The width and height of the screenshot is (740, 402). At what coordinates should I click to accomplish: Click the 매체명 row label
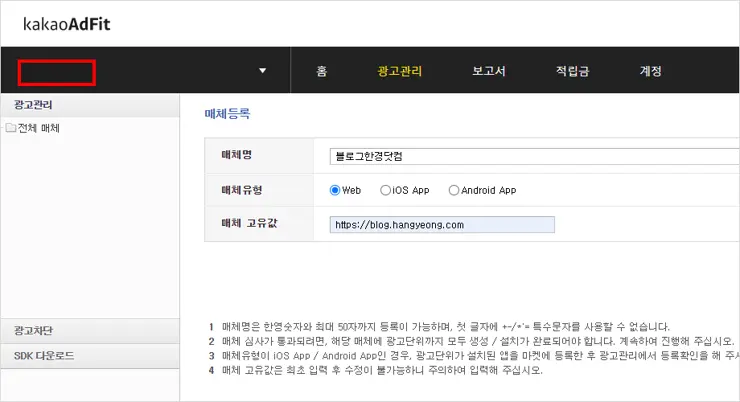tap(236, 155)
